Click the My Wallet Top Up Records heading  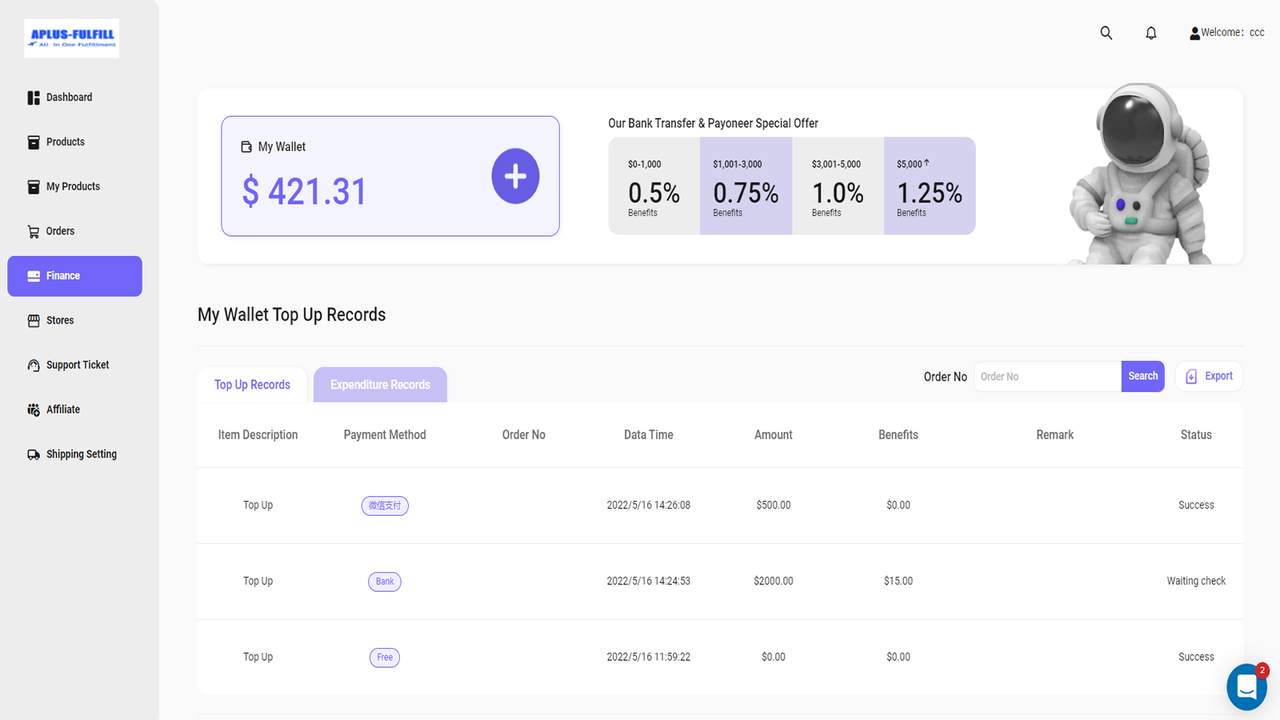coord(292,315)
